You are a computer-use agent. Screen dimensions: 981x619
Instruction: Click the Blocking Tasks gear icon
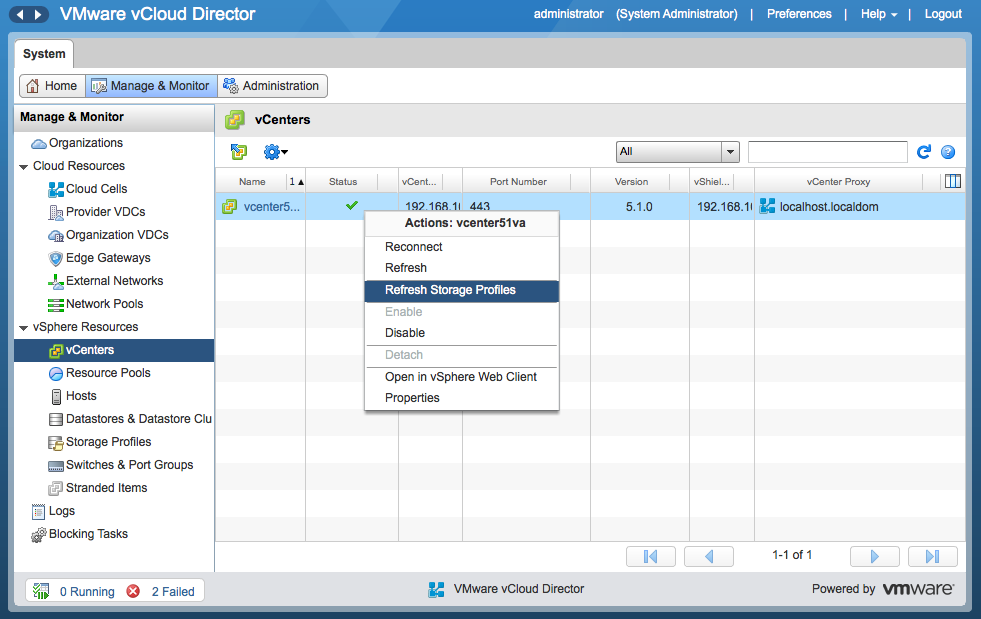click(x=39, y=534)
